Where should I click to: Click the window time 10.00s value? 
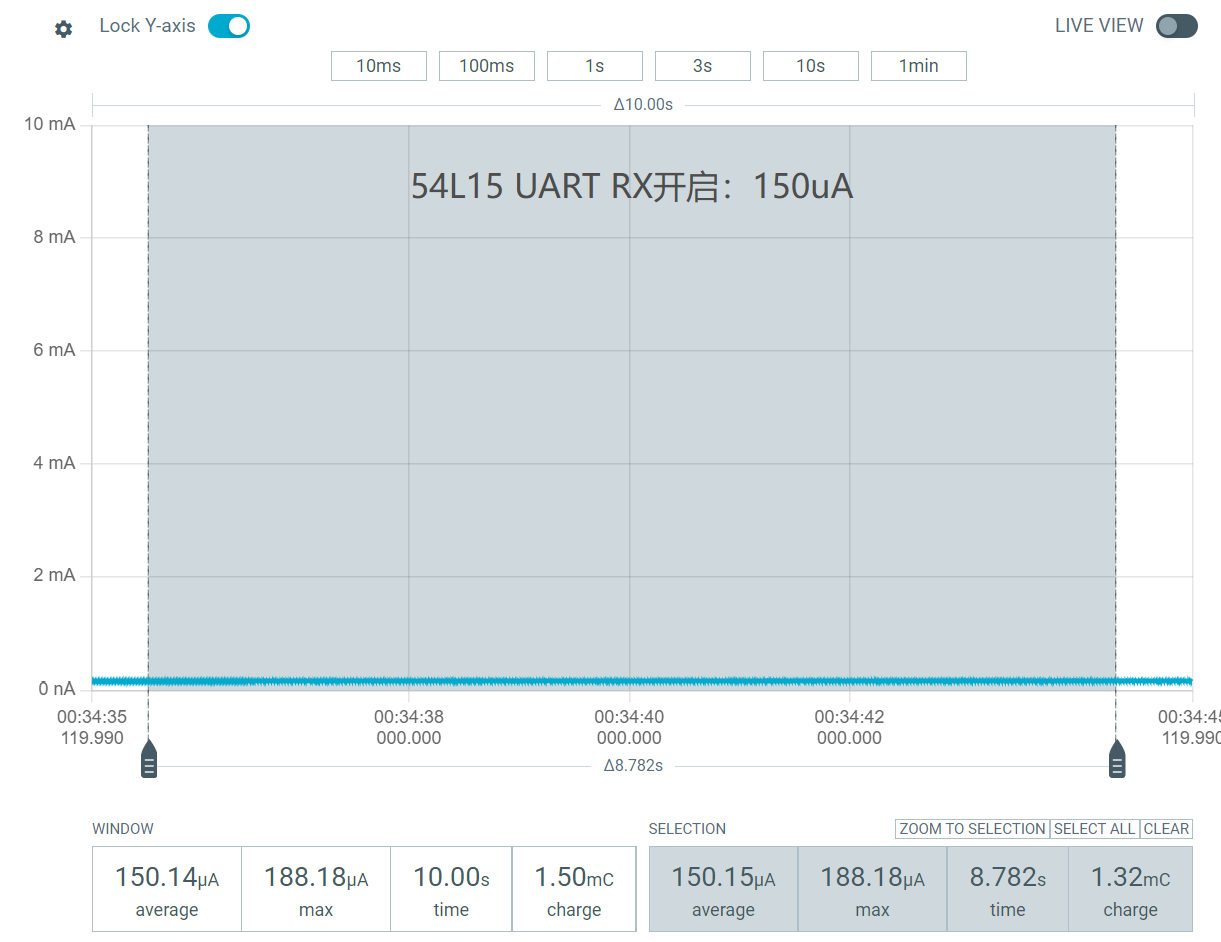[451, 877]
